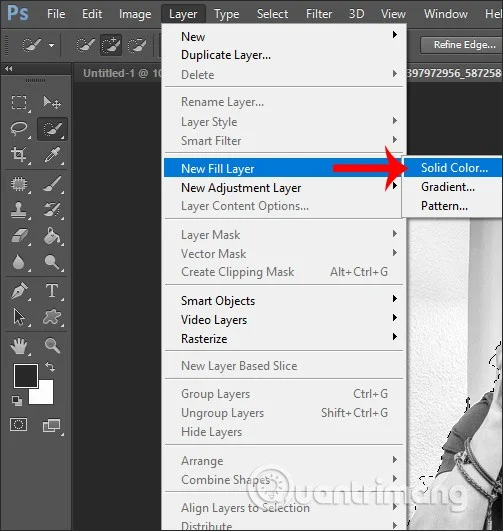Change the screen mode
503x531 pixels.
pos(52,425)
